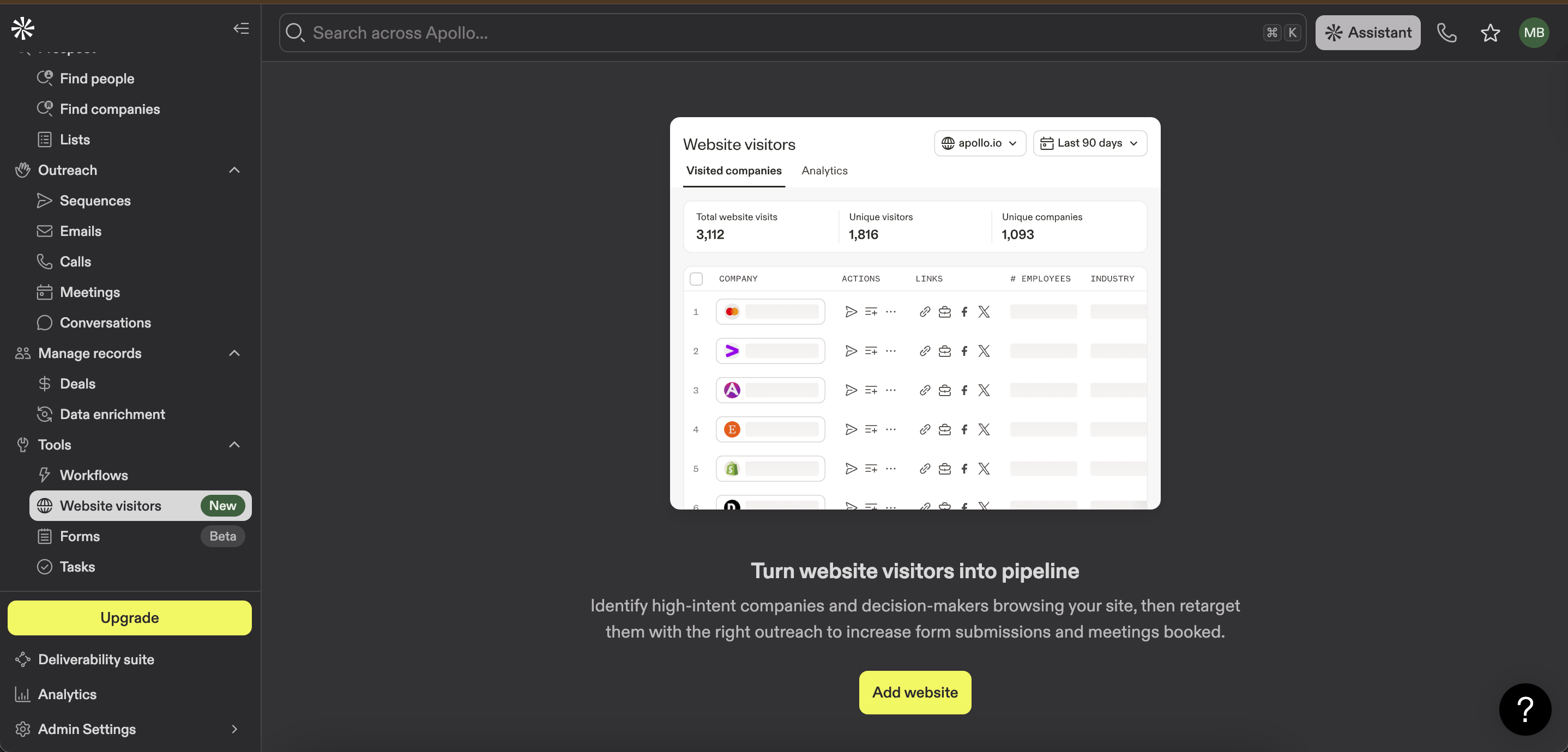
Task: Open the help question-mark bubble
Action: tap(1525, 709)
